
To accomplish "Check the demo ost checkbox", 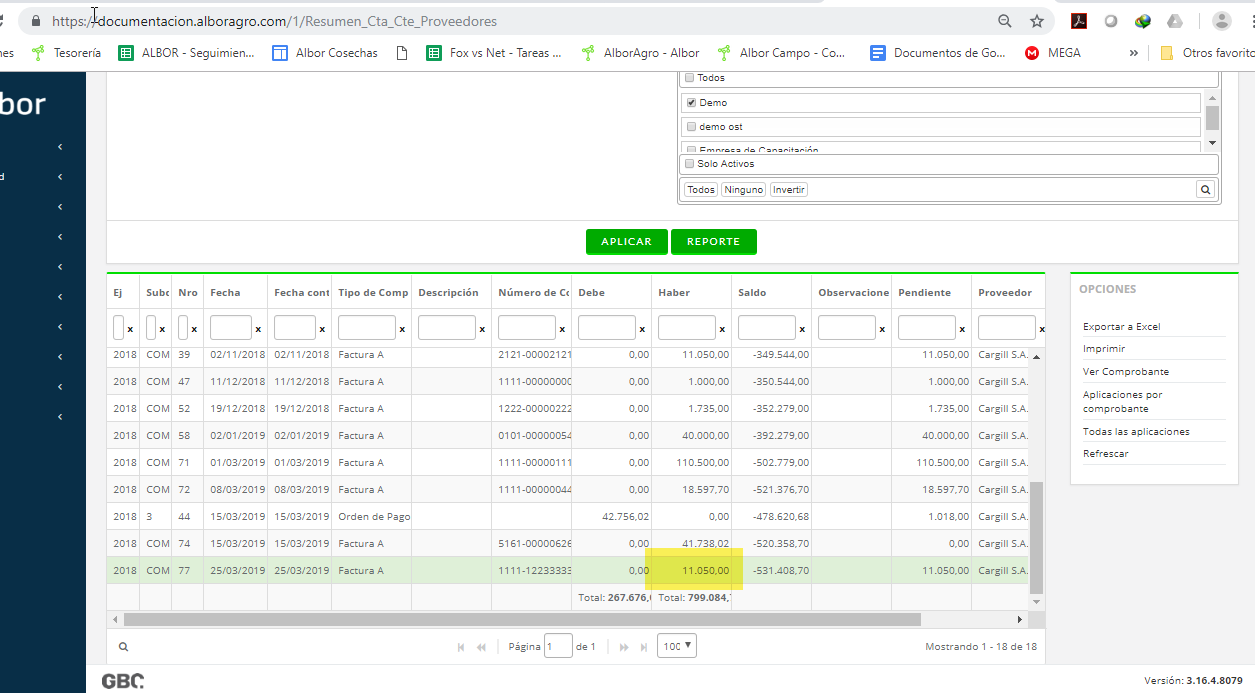I will pos(689,127).
